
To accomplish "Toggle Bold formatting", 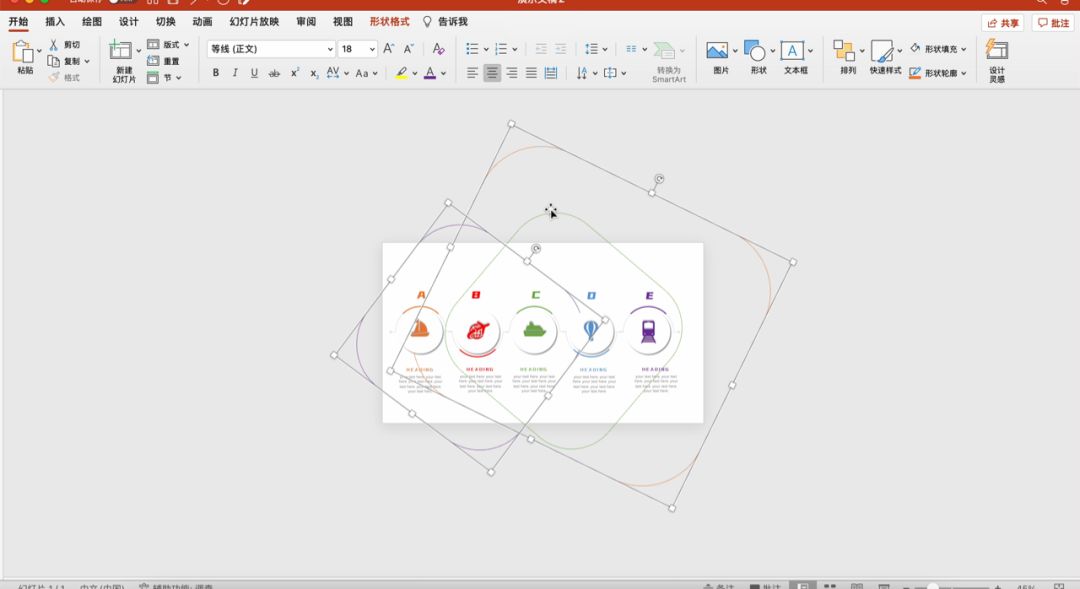I will point(216,72).
